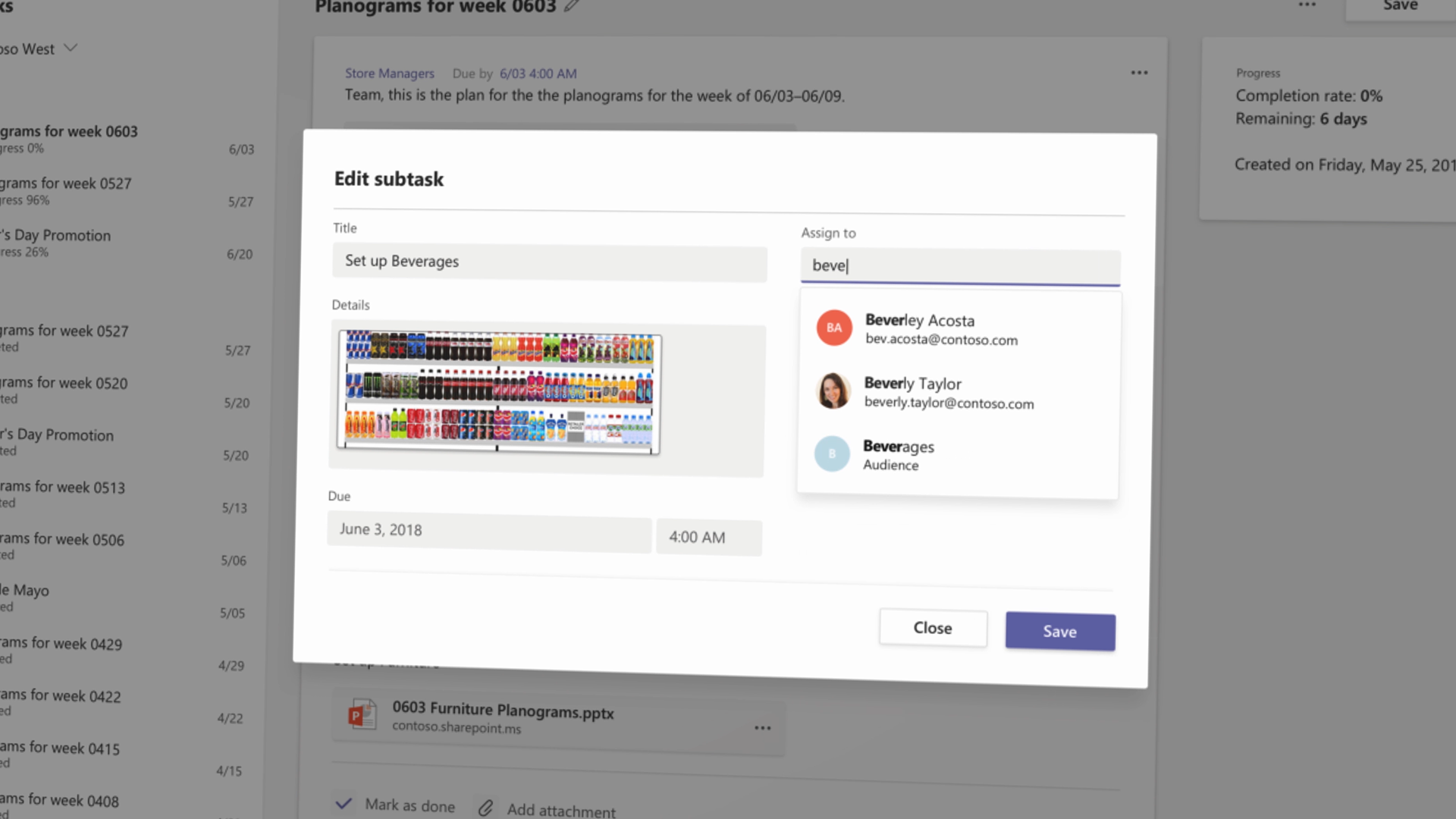Open the three-dot menu on the task card
The width and height of the screenshot is (1456, 819).
(1139, 73)
